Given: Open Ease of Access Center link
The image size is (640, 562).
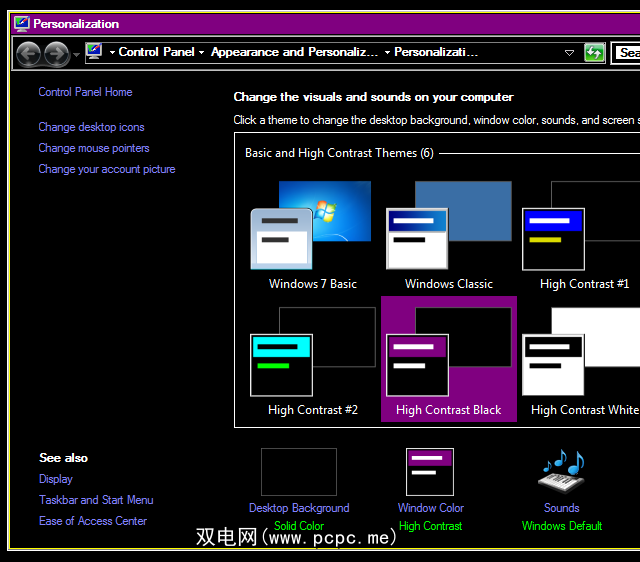Looking at the screenshot, I should pos(93,521).
